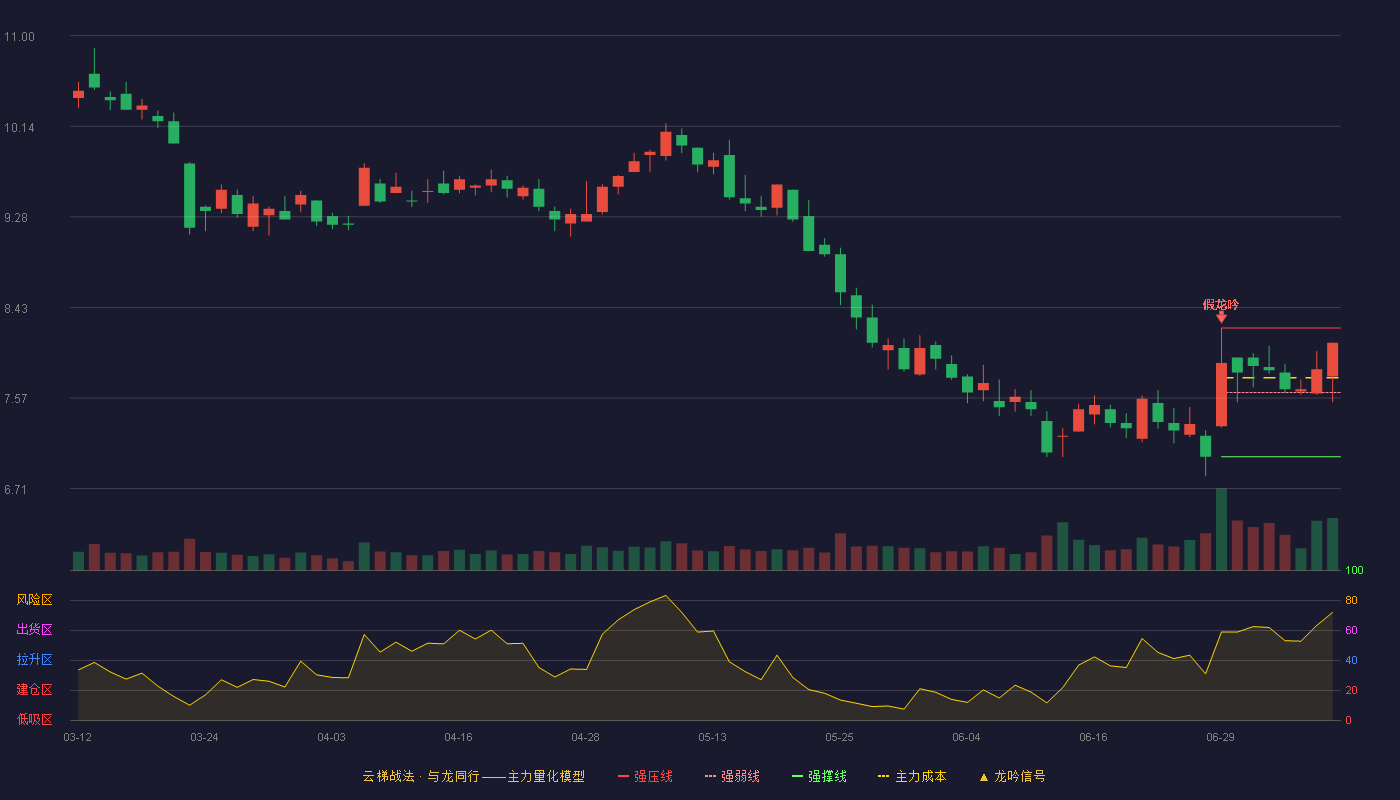This screenshot has width=1400, height=800.
Task: Select the 建仓区 zone label
Action: pyautogui.click(x=35, y=690)
